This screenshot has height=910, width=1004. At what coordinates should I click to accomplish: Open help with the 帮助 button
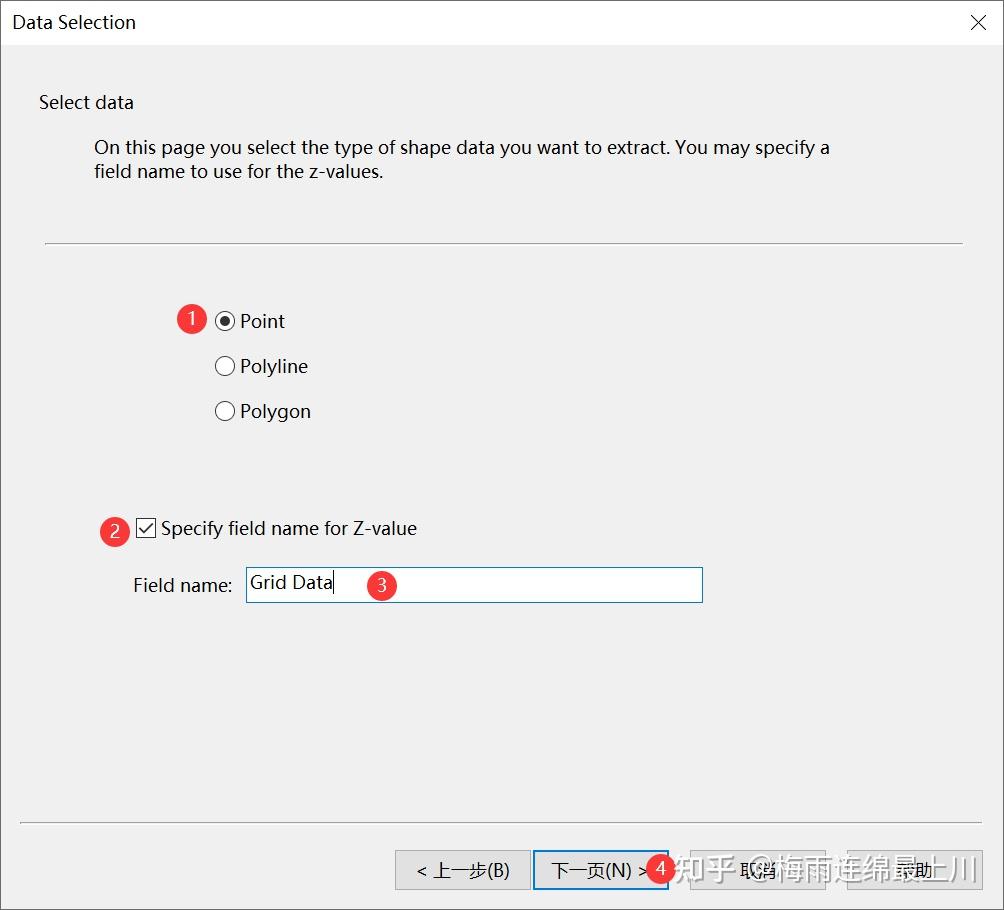[x=914, y=870]
